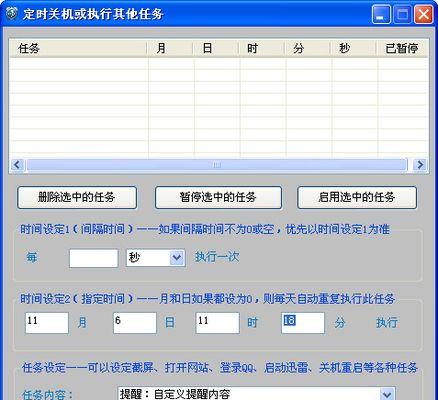Click the 任务 column header
This screenshot has width=438, height=400.
tap(79, 48)
